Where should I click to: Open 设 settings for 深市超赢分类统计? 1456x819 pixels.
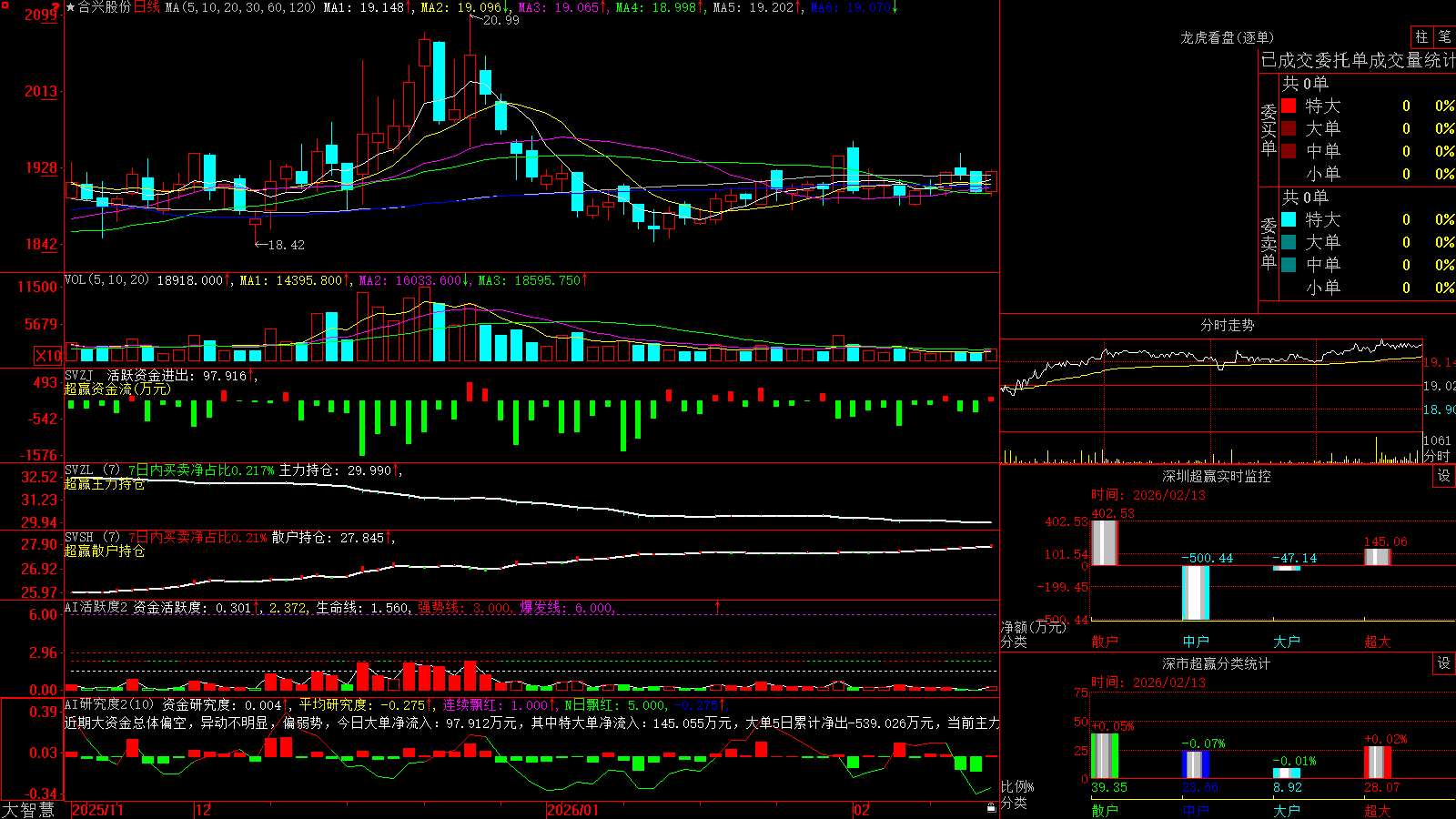[1443, 663]
